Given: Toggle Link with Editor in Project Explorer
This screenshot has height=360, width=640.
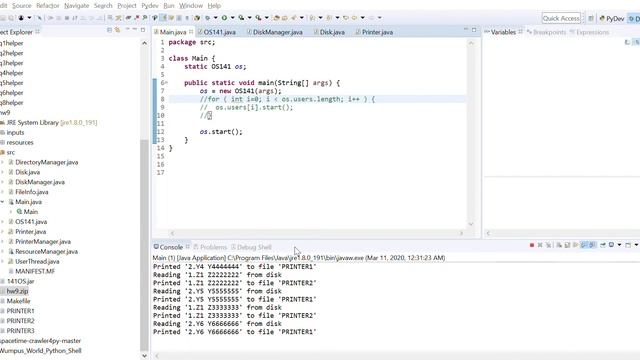Looking at the screenshot, I should [118, 30].
